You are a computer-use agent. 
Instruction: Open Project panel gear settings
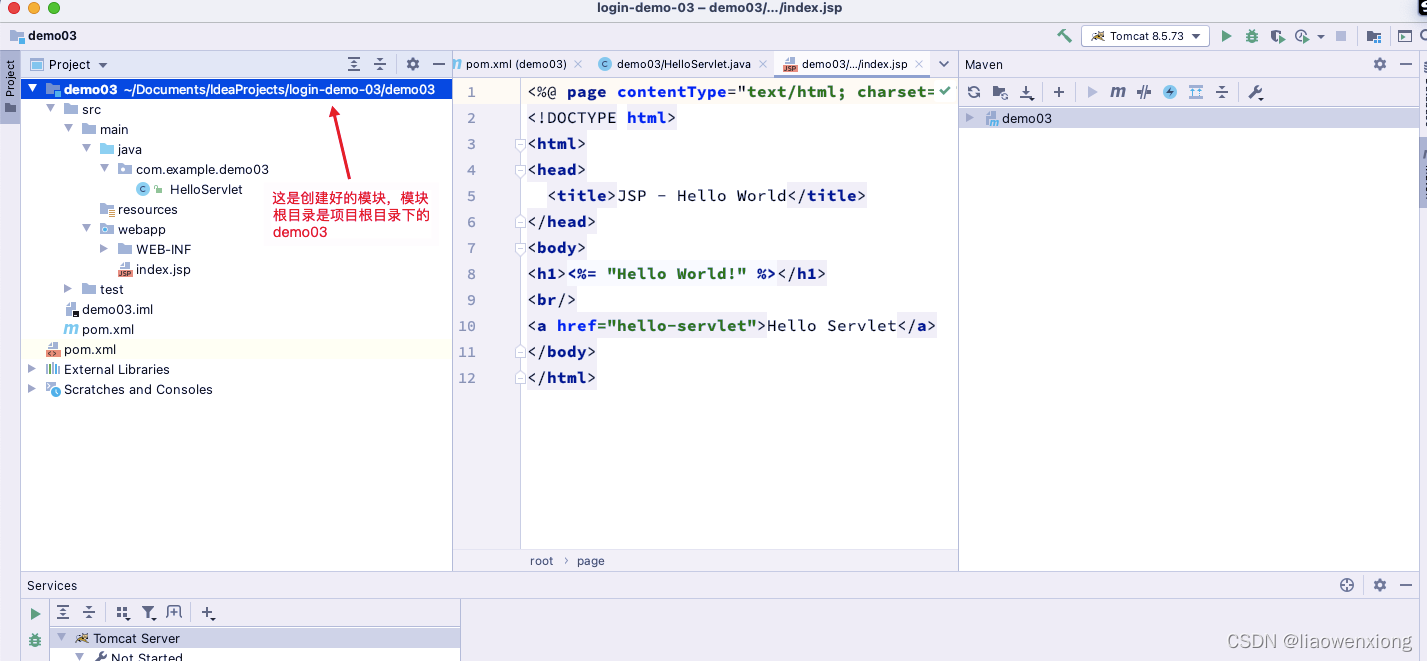413,64
